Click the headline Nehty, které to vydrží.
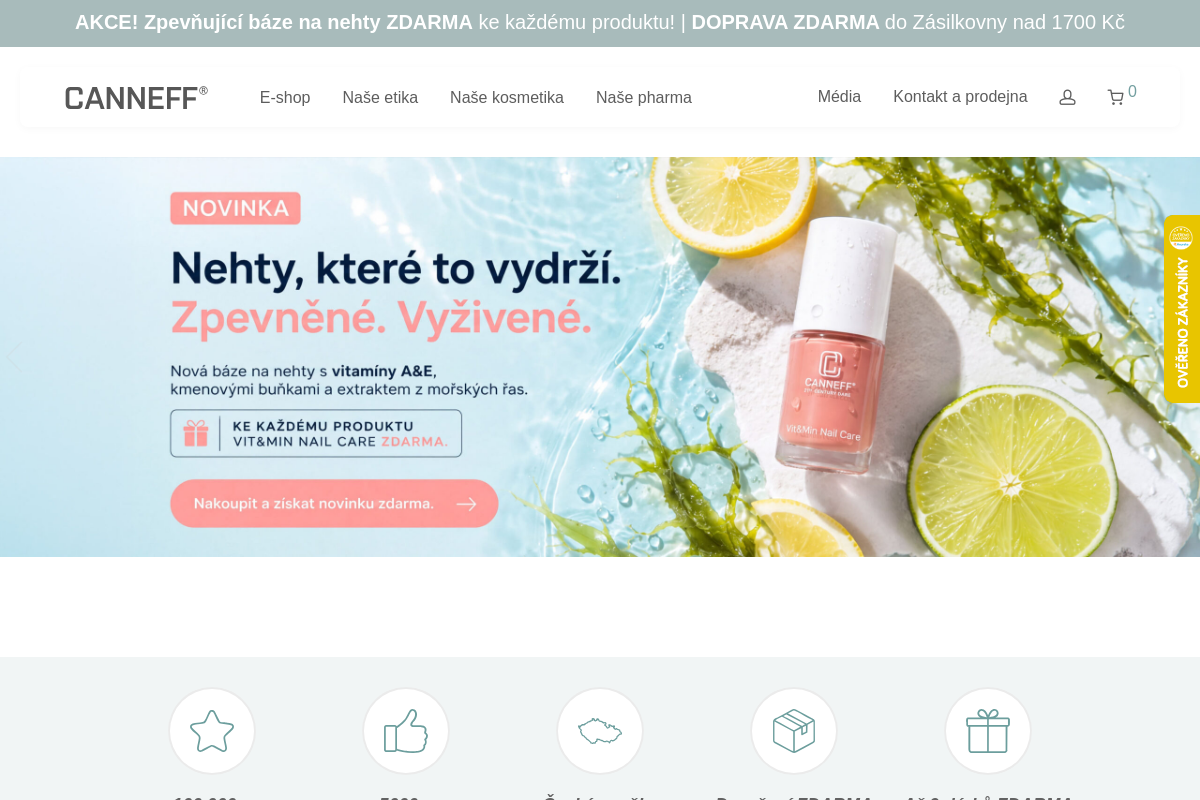The width and height of the screenshot is (1200, 800). pos(396,268)
